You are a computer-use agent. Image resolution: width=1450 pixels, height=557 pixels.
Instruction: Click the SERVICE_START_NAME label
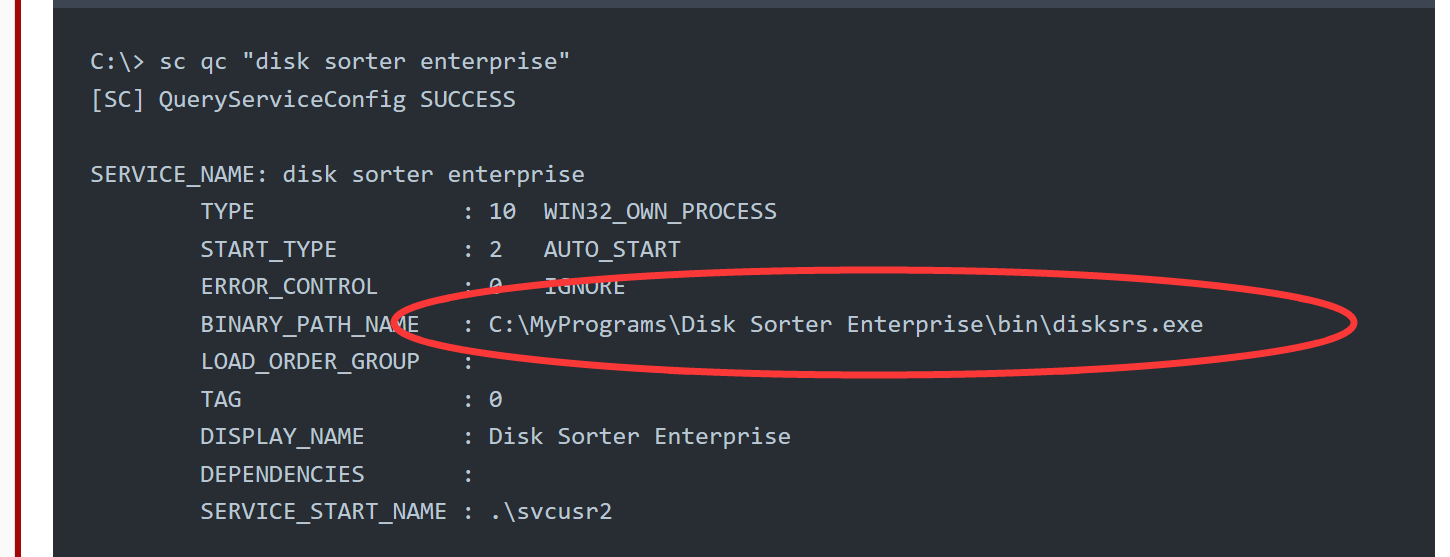tap(324, 512)
